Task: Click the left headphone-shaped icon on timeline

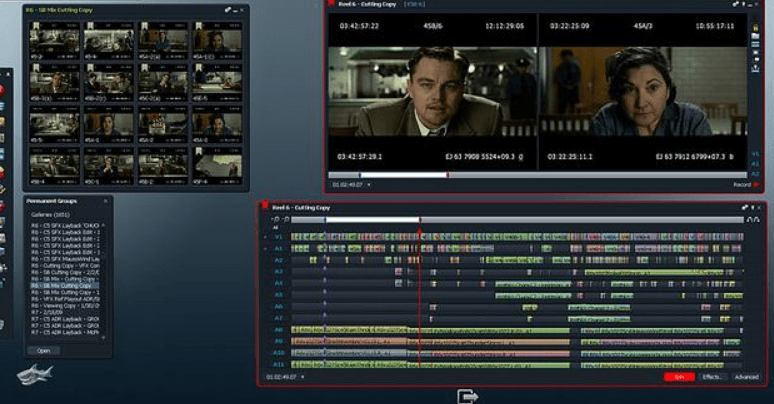Action: [x=750, y=220]
